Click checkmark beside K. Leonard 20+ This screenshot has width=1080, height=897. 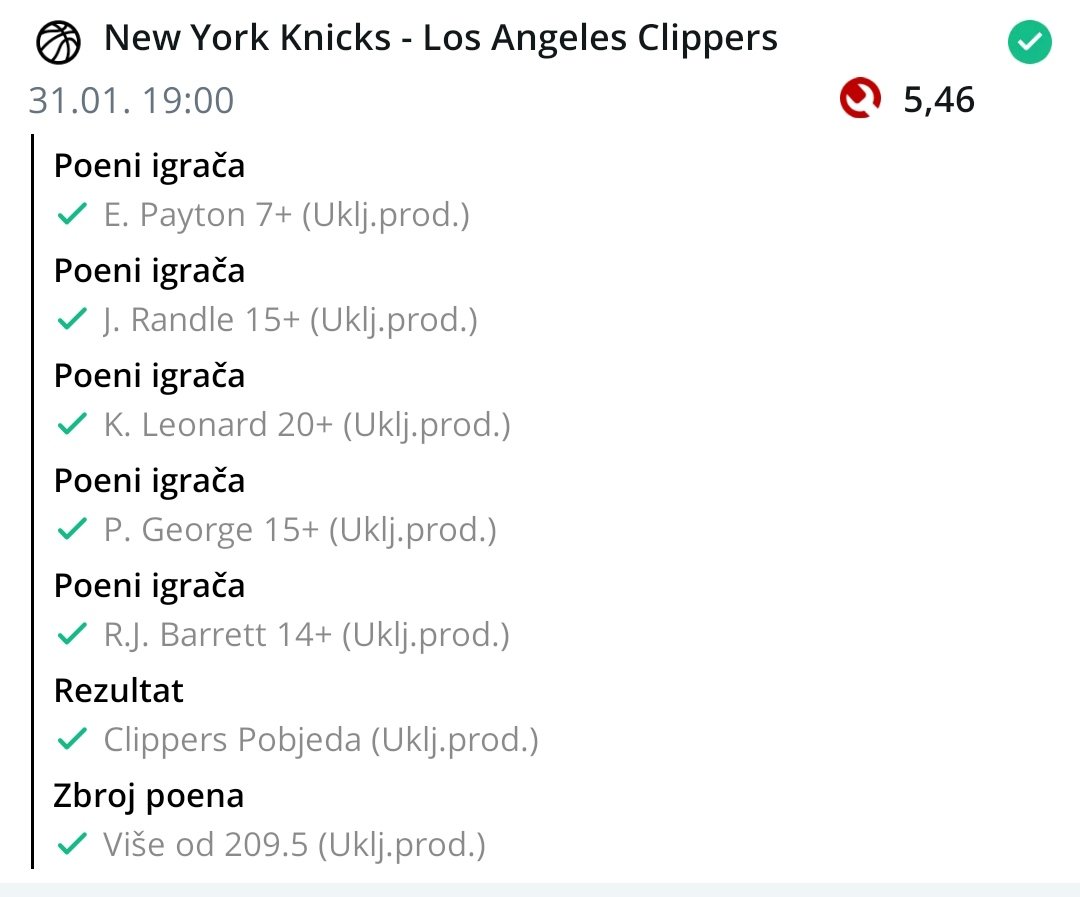pyautogui.click(x=71, y=425)
